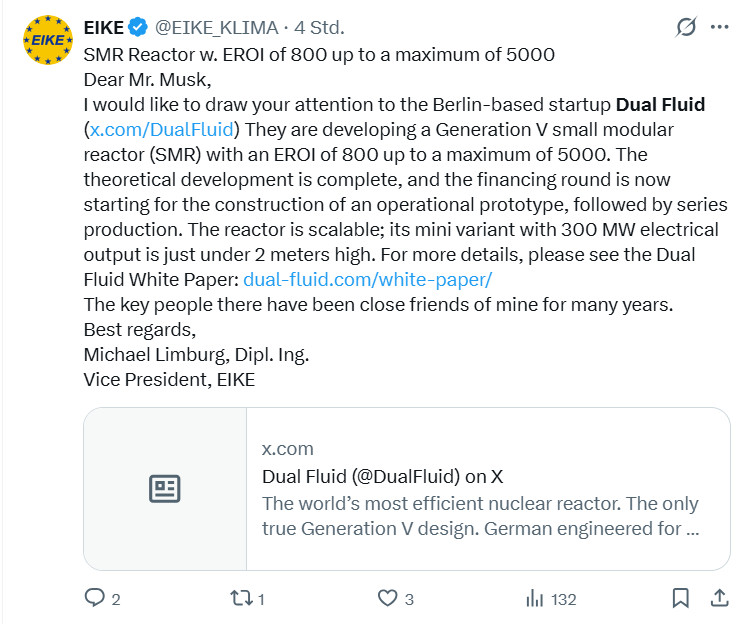Share the post via upload icon

click(719, 598)
